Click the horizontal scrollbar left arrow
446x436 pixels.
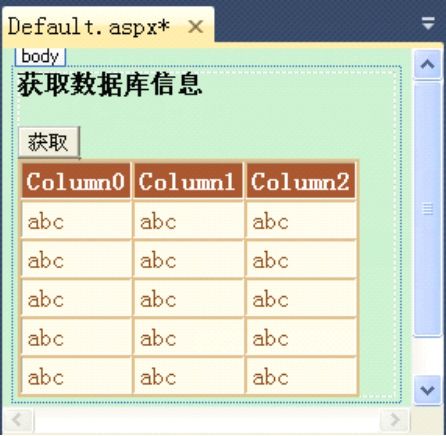click(18, 420)
